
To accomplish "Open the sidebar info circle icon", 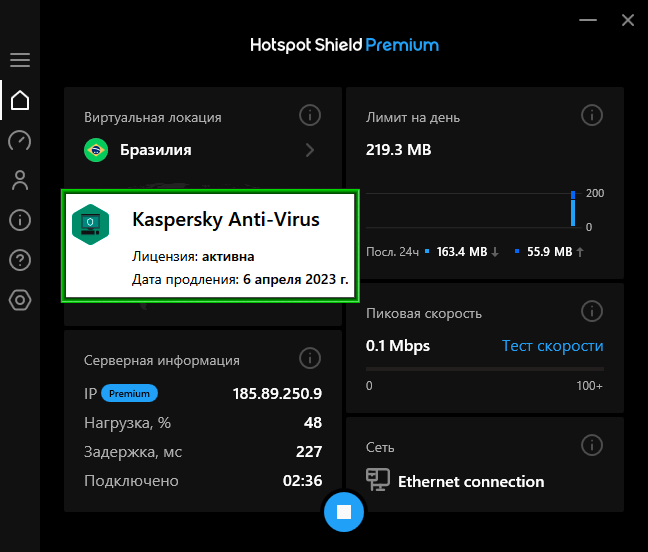I will [x=20, y=220].
